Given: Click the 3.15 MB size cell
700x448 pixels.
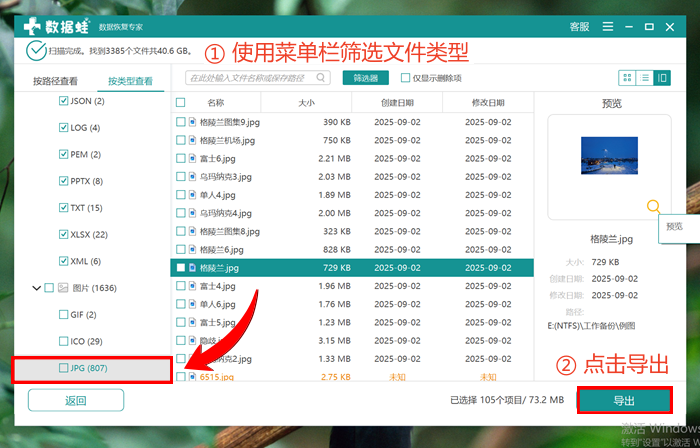Looking at the screenshot, I should click(x=334, y=340).
